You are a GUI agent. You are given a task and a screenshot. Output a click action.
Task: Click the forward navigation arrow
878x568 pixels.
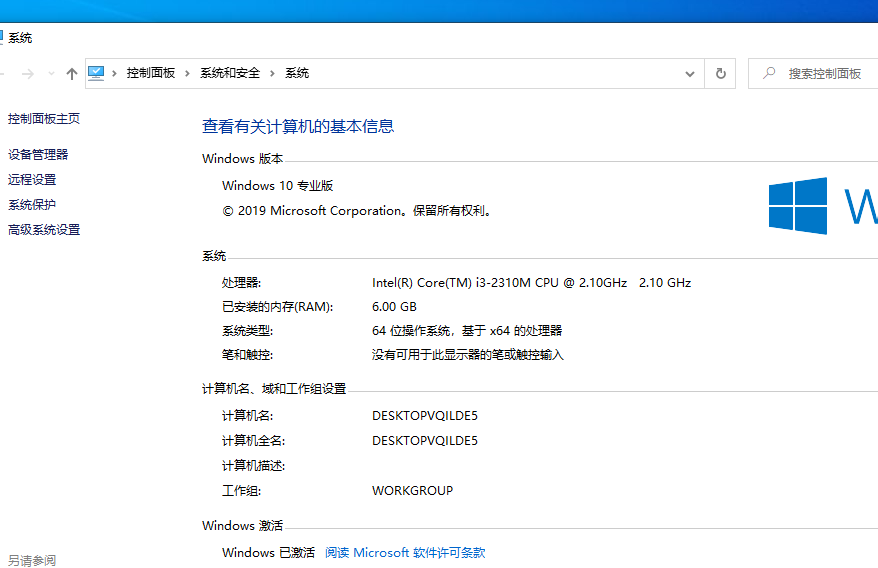27,73
